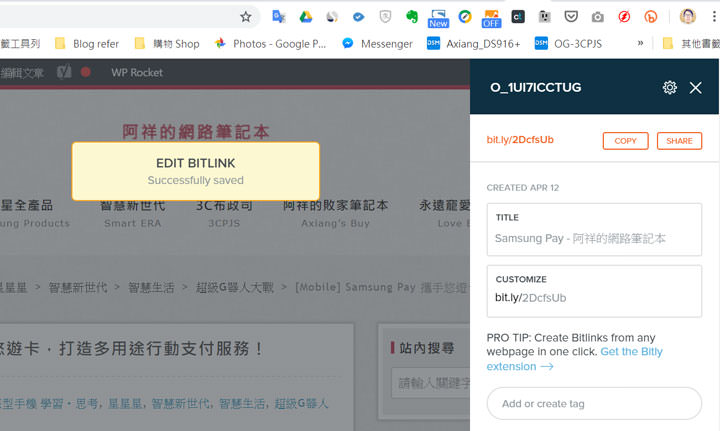This screenshot has width=720, height=431.
Task: Open the Google Drive extension
Action: tap(305, 17)
